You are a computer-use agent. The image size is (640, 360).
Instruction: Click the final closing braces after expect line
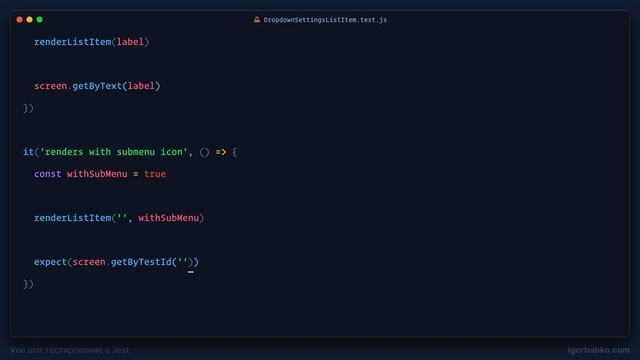28,284
